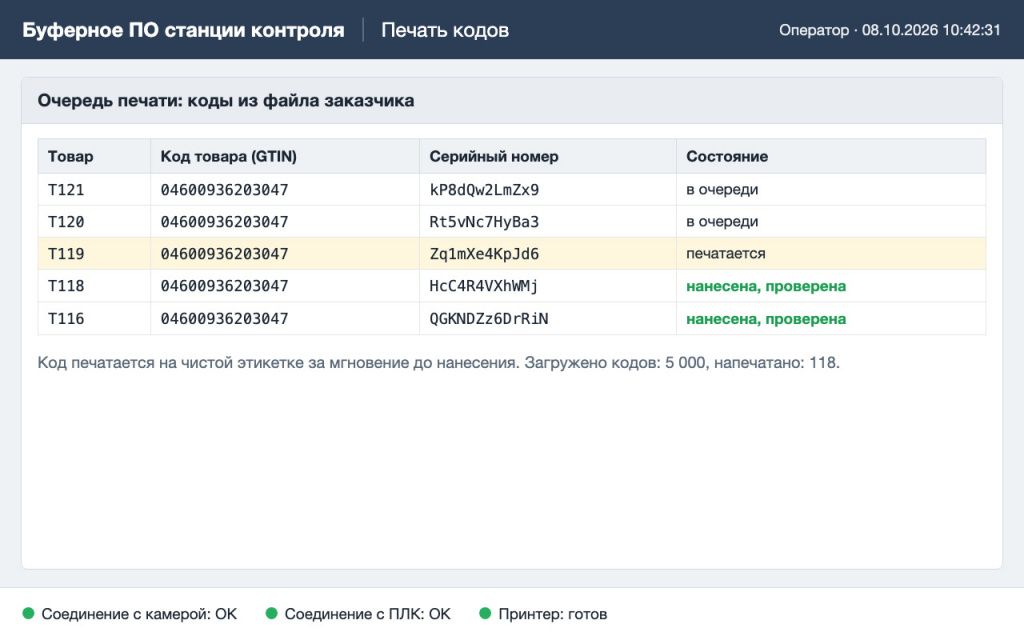Click the "Очередь печати: коды из файла заказчика" heading
This screenshot has height=640, width=1024.
[x=226, y=101]
